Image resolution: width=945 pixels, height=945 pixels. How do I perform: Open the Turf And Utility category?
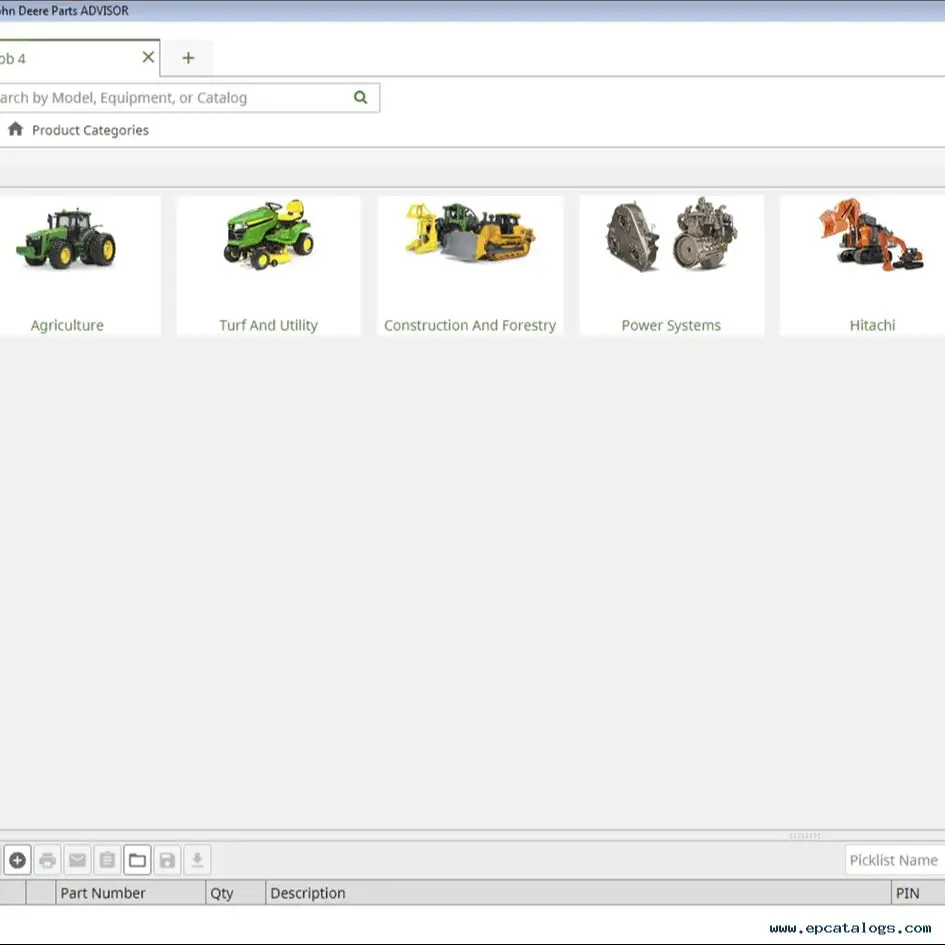coord(269,265)
